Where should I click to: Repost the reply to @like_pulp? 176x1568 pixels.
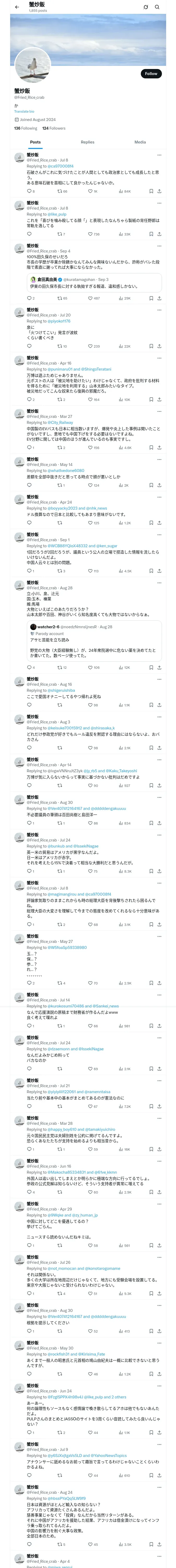click(59, 234)
